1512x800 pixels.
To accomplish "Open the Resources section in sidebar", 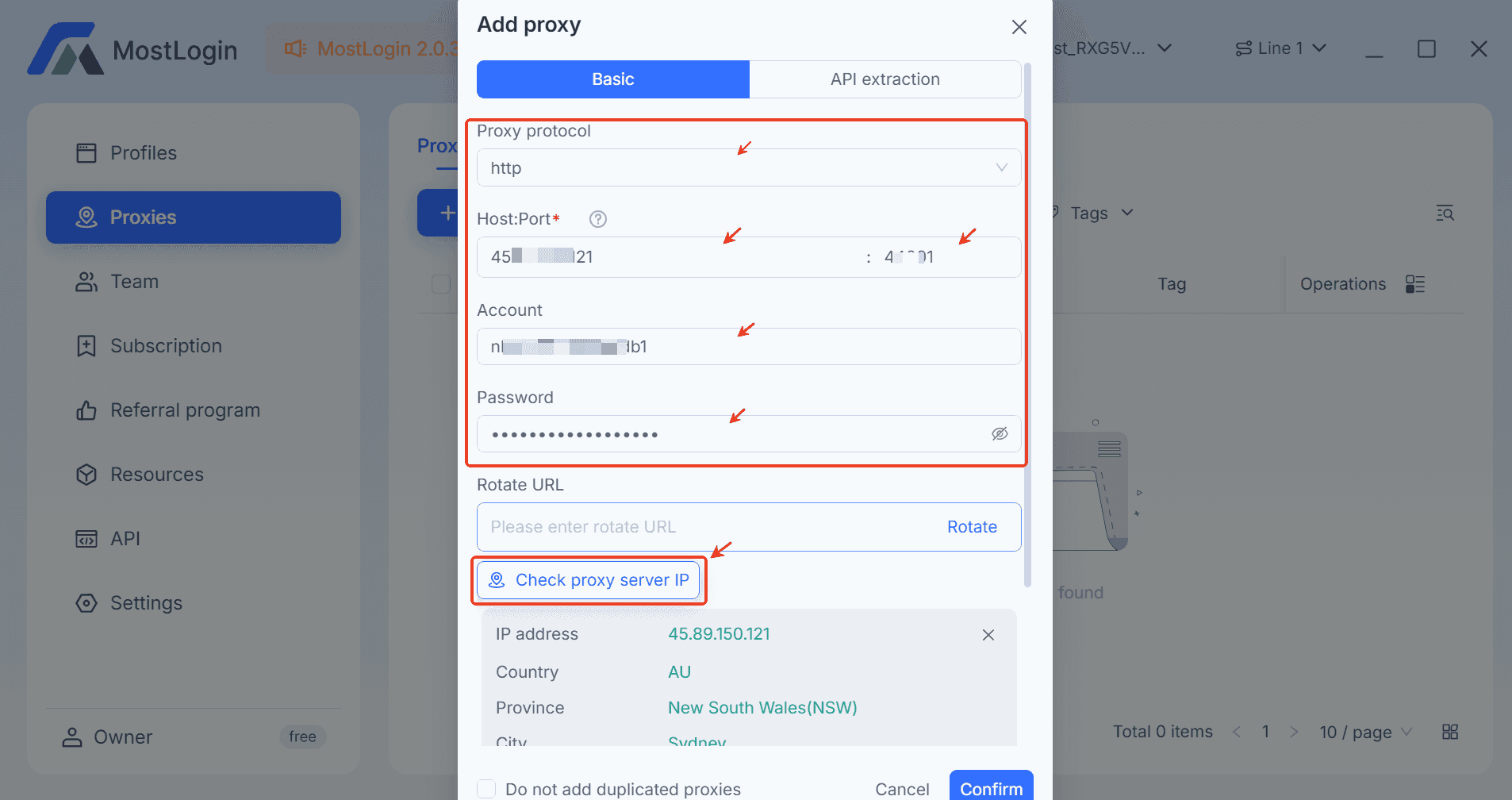I will pos(156,475).
